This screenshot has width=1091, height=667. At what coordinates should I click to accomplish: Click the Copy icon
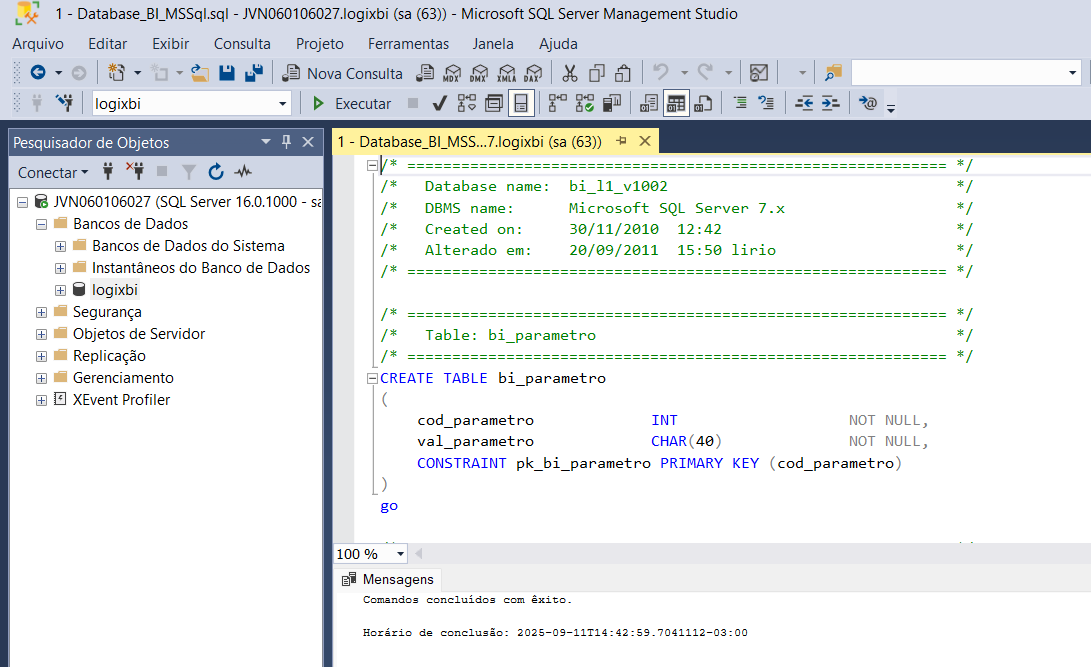pyautogui.click(x=596, y=73)
